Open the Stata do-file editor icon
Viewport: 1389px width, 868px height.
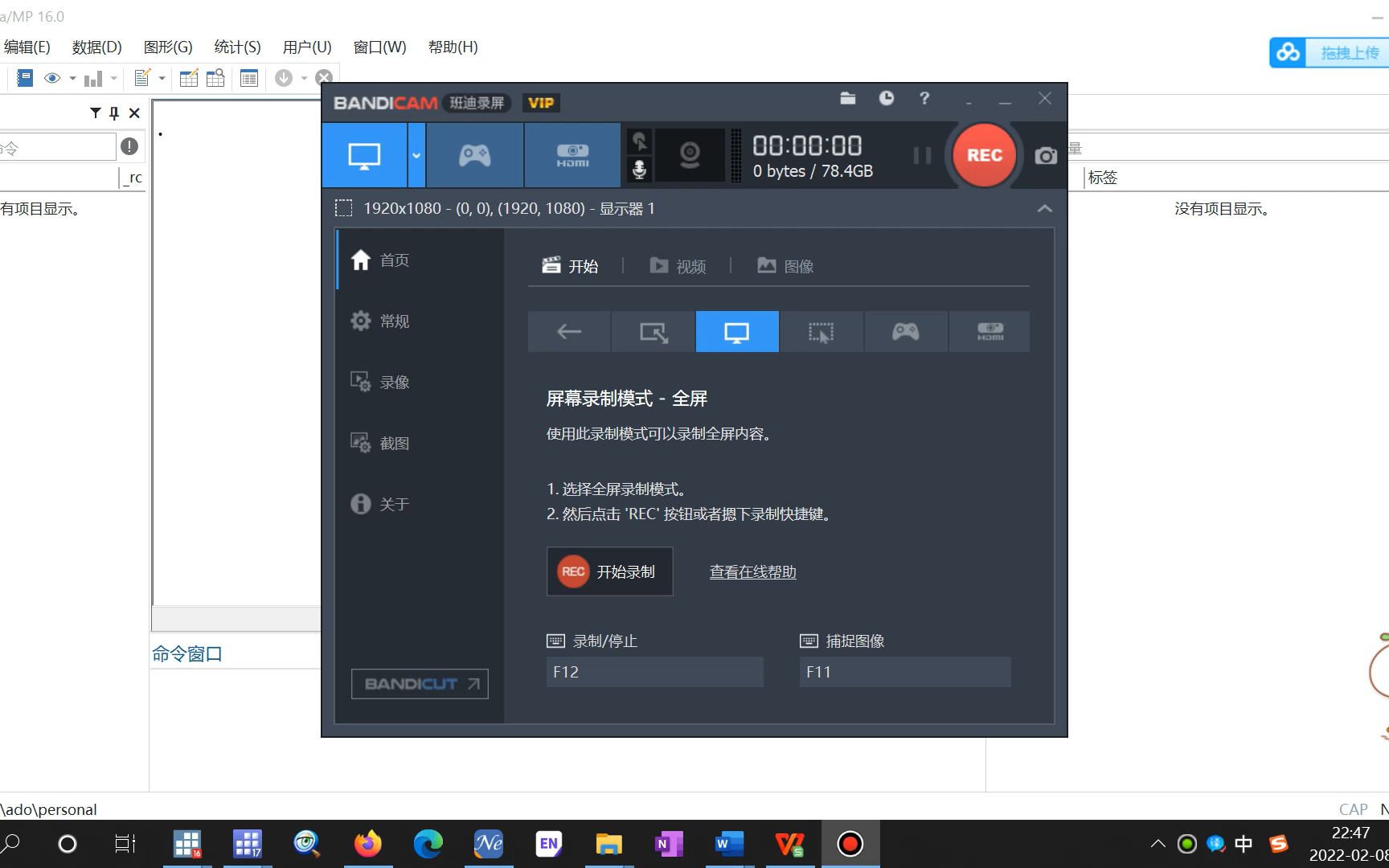142,78
